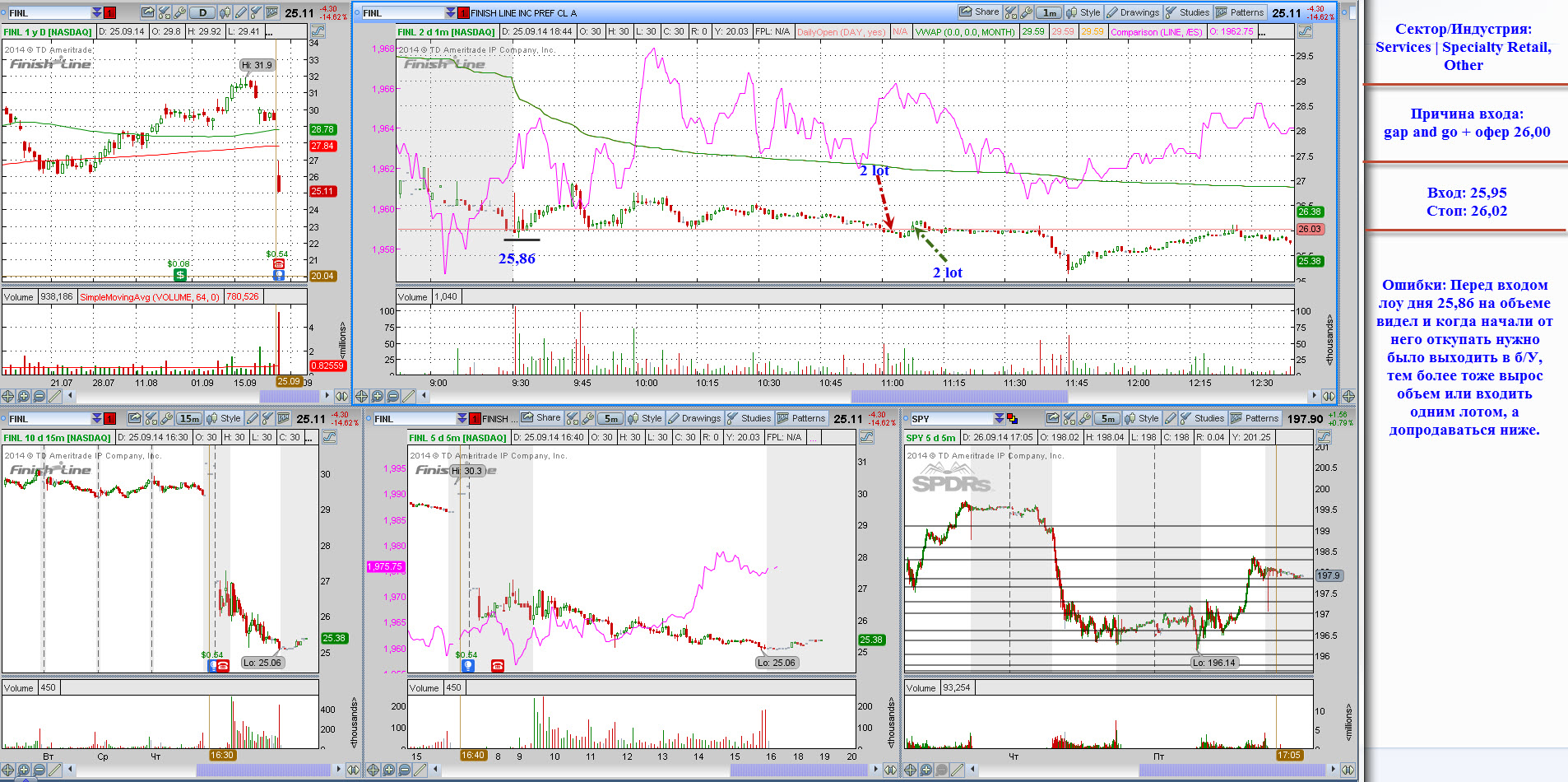Open Style on the FINL 5m chart

(645, 418)
